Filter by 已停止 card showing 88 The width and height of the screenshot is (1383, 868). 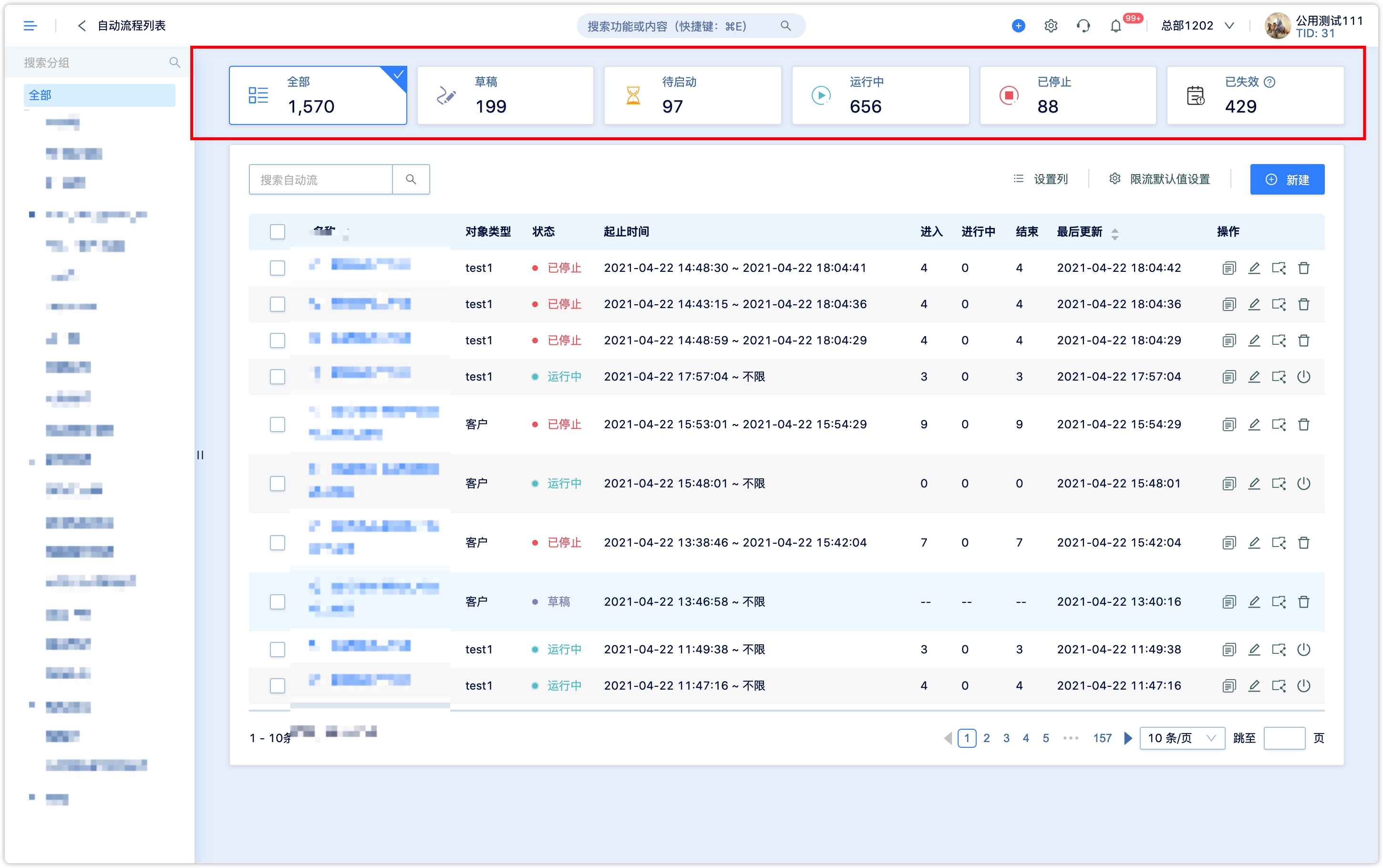(1067, 95)
